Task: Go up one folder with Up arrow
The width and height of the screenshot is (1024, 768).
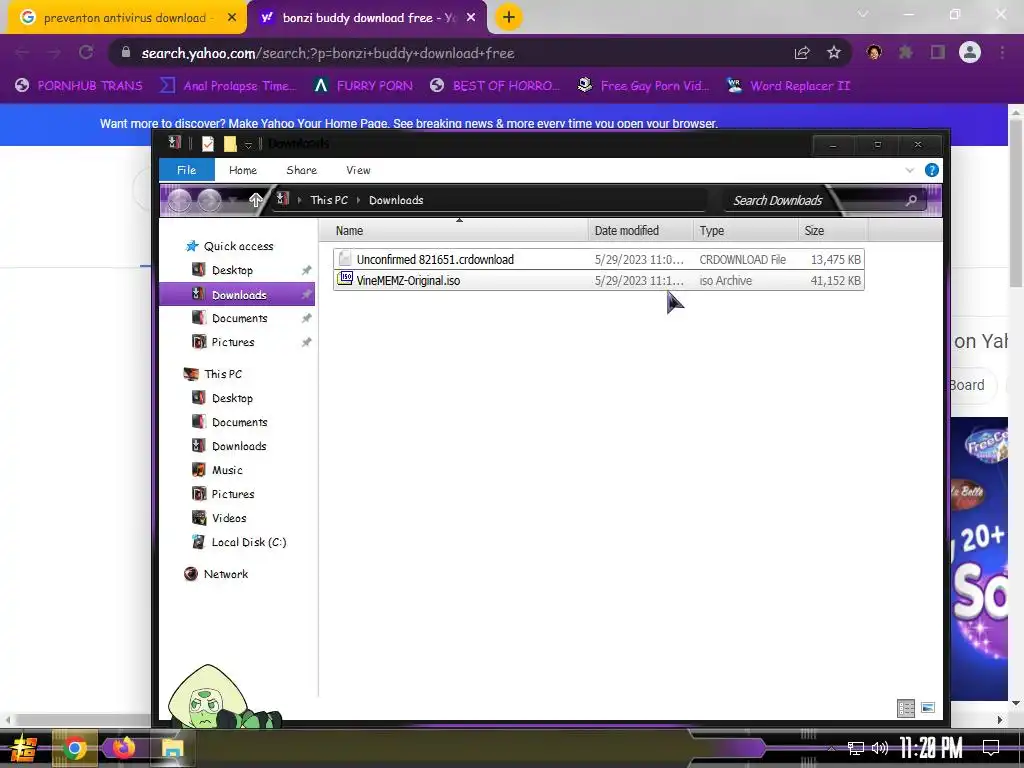Action: tap(255, 200)
